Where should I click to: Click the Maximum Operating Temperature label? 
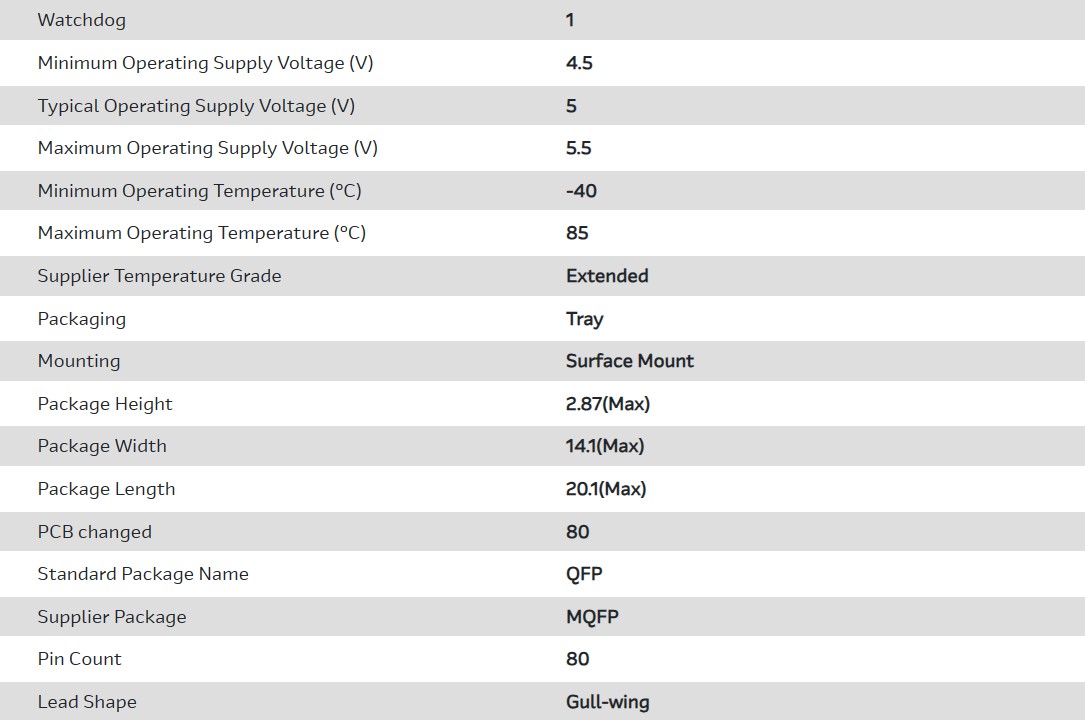tap(202, 233)
